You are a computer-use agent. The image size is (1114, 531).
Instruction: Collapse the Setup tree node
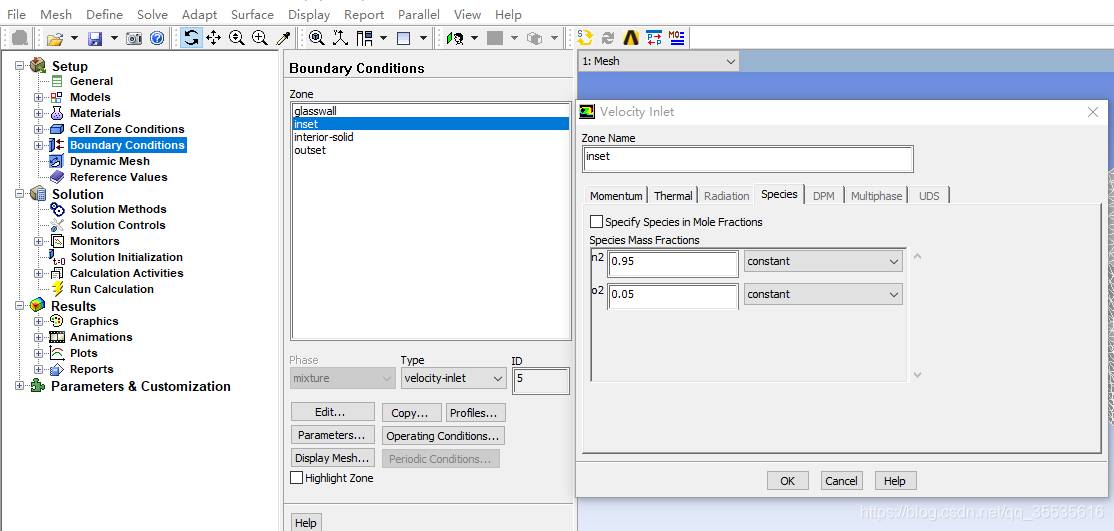(x=19, y=65)
